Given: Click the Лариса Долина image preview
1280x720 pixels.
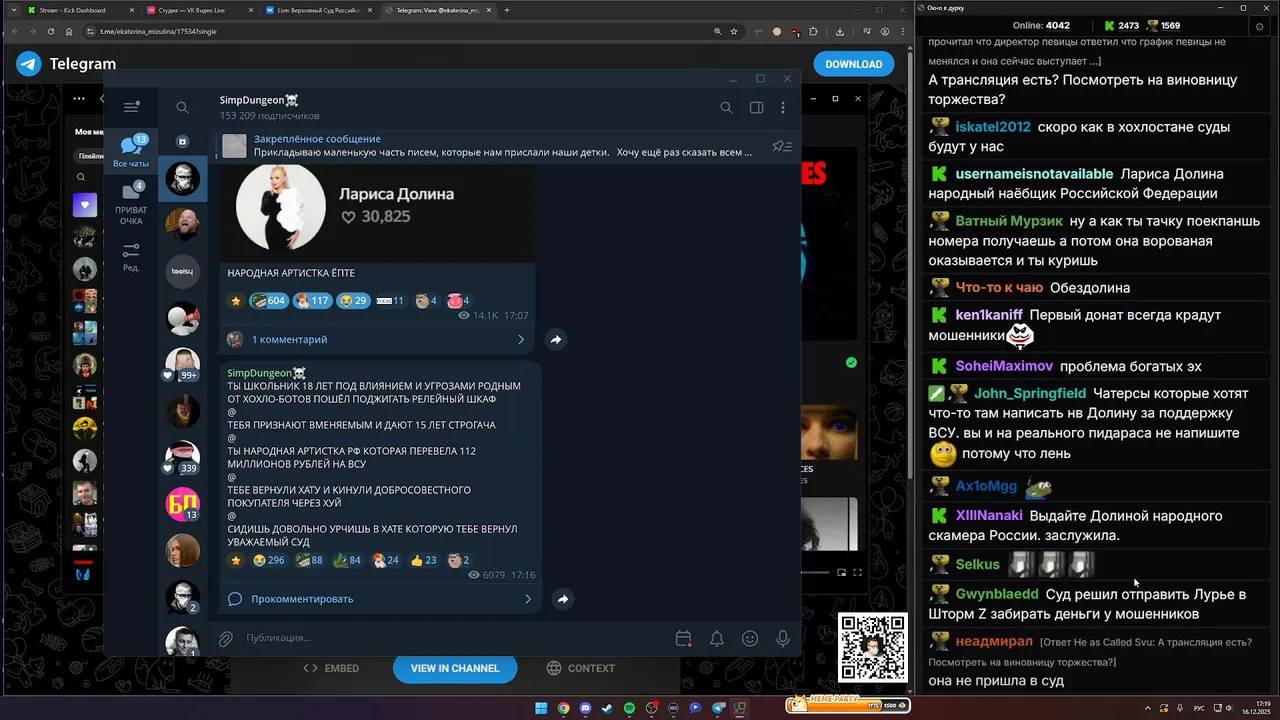Looking at the screenshot, I should pyautogui.click(x=377, y=212).
